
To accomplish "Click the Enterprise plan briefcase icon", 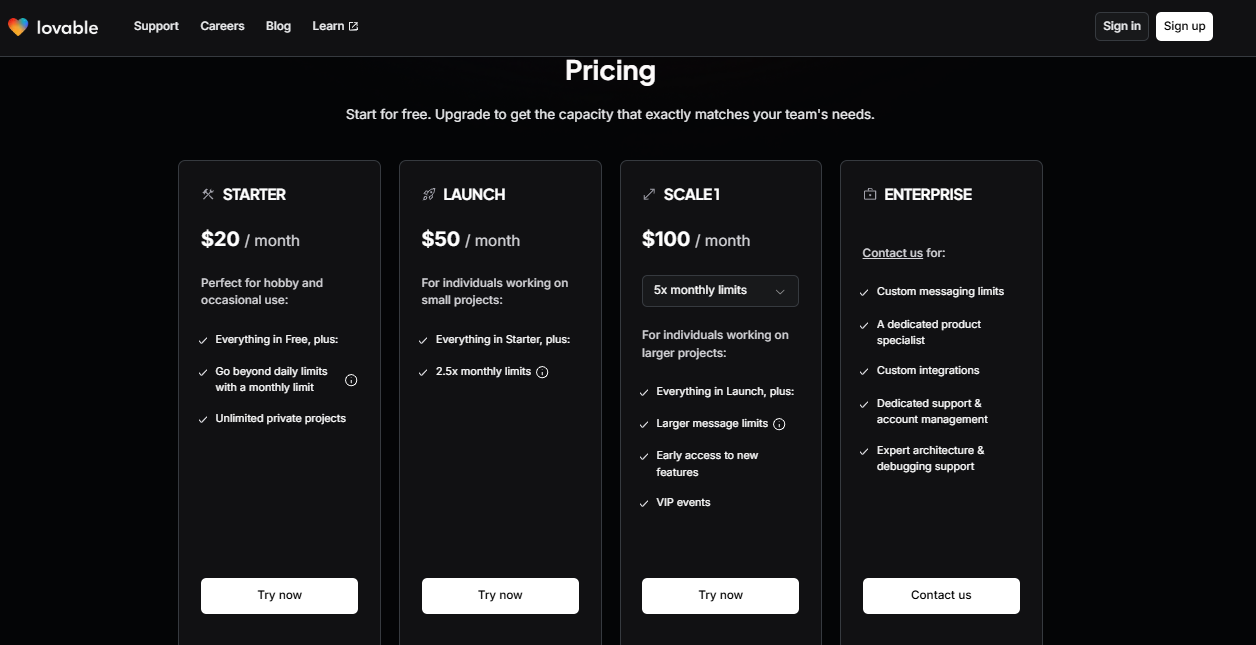I will pyautogui.click(x=870, y=194).
